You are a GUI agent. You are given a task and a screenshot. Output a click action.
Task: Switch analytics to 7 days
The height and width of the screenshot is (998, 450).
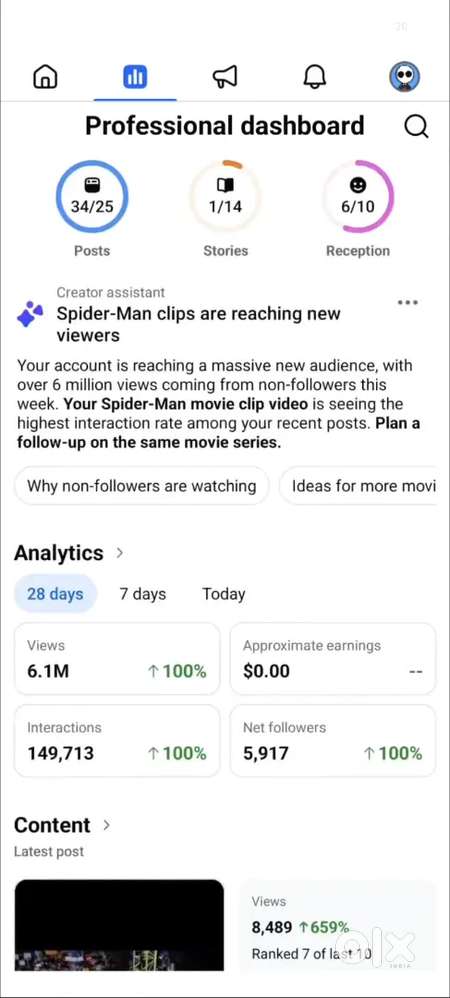pos(143,594)
